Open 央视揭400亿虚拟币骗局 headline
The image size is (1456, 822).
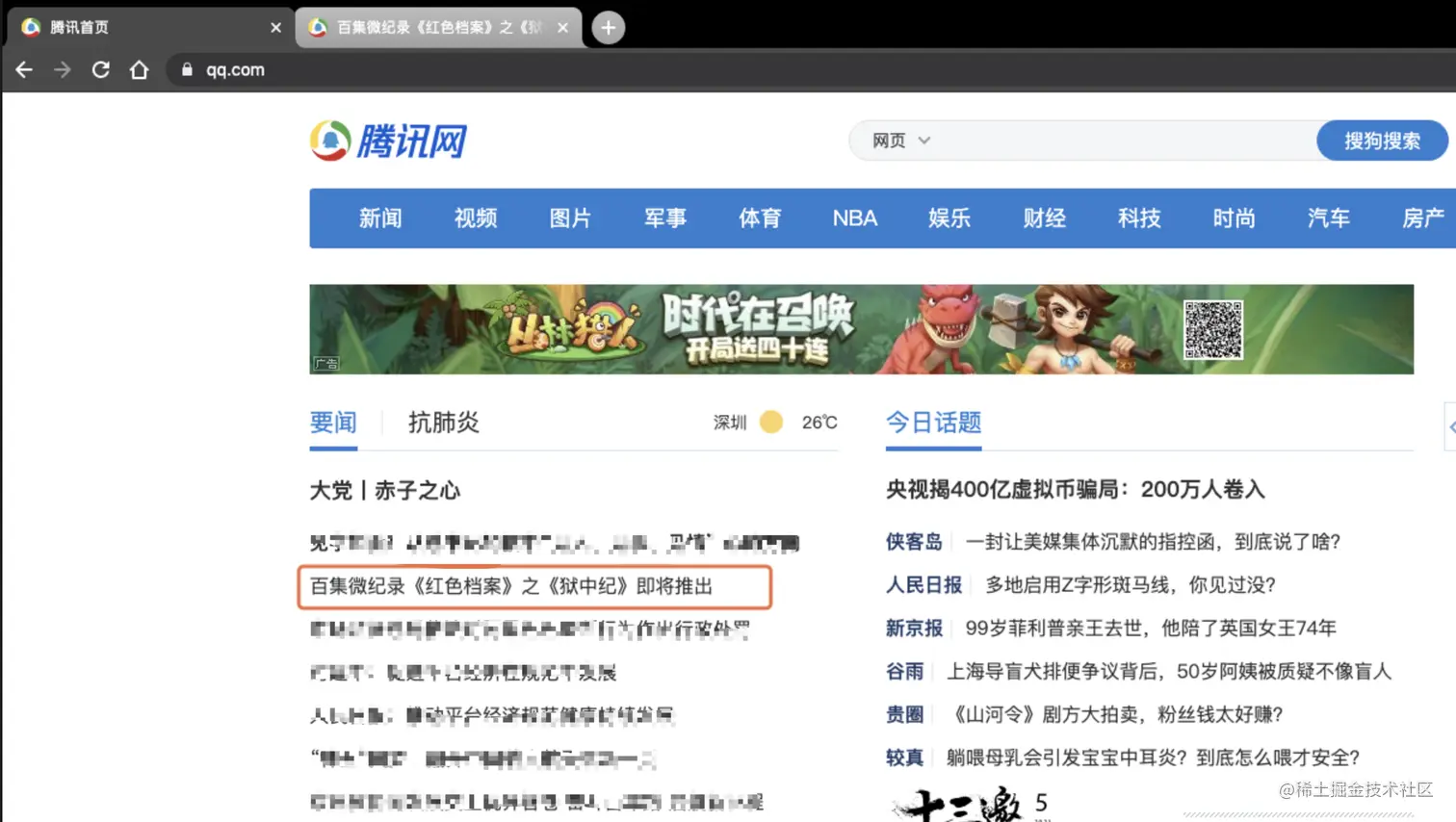(x=1076, y=490)
